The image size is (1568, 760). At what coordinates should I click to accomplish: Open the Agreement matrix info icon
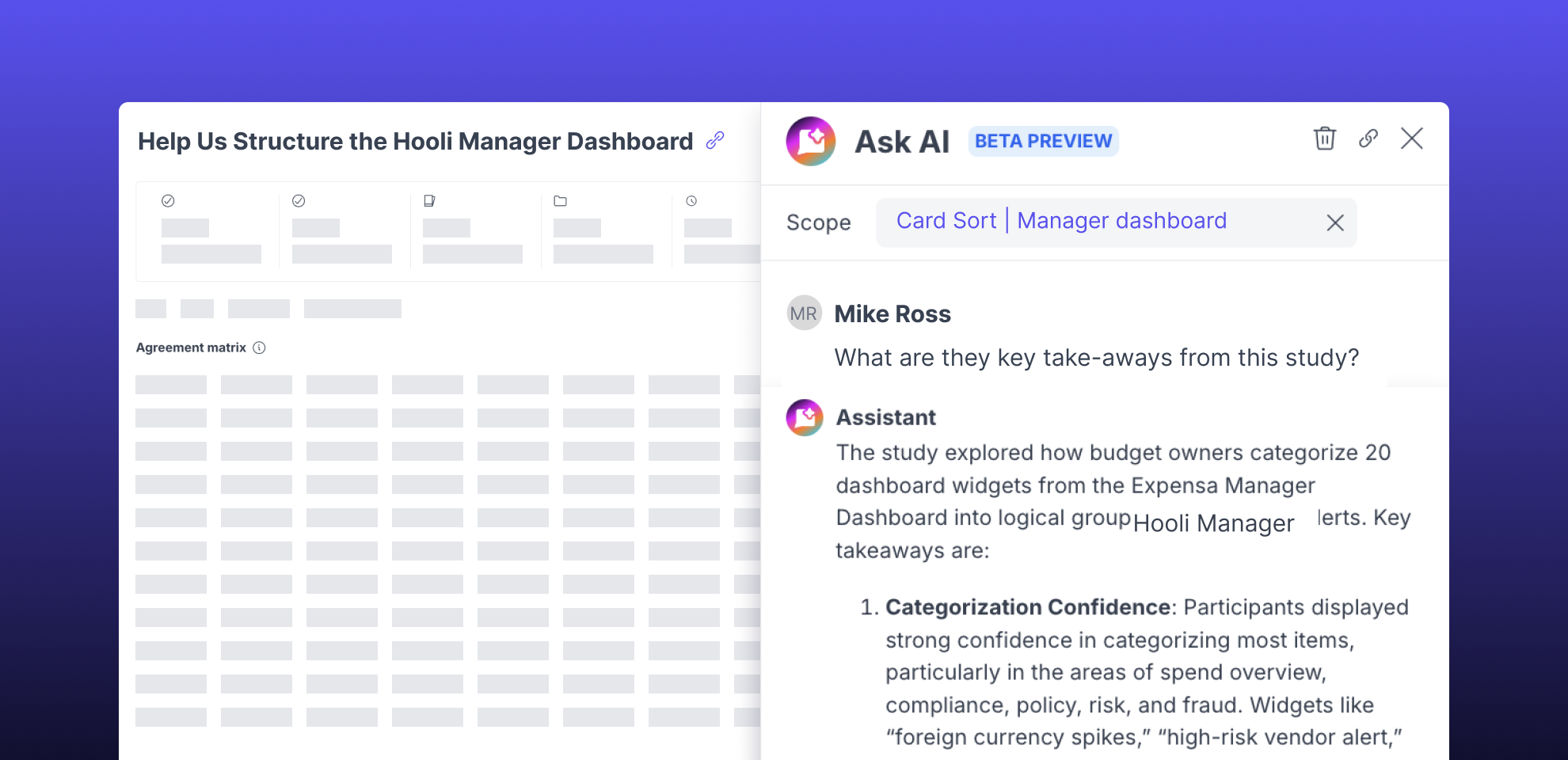pos(259,348)
